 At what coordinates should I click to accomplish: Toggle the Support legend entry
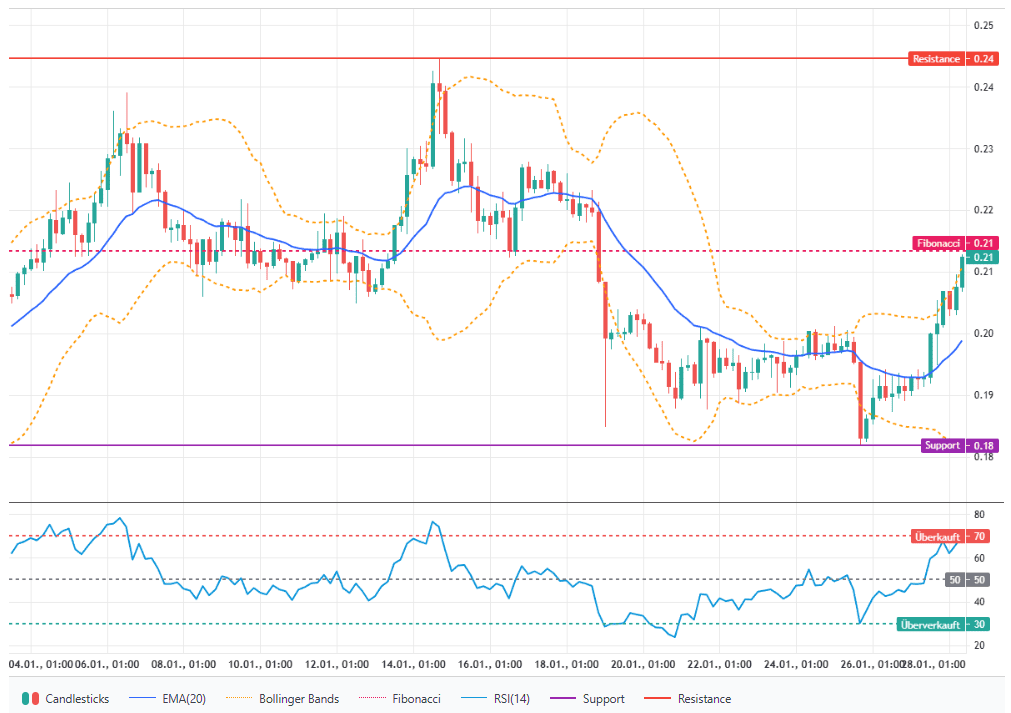pyautogui.click(x=587, y=699)
